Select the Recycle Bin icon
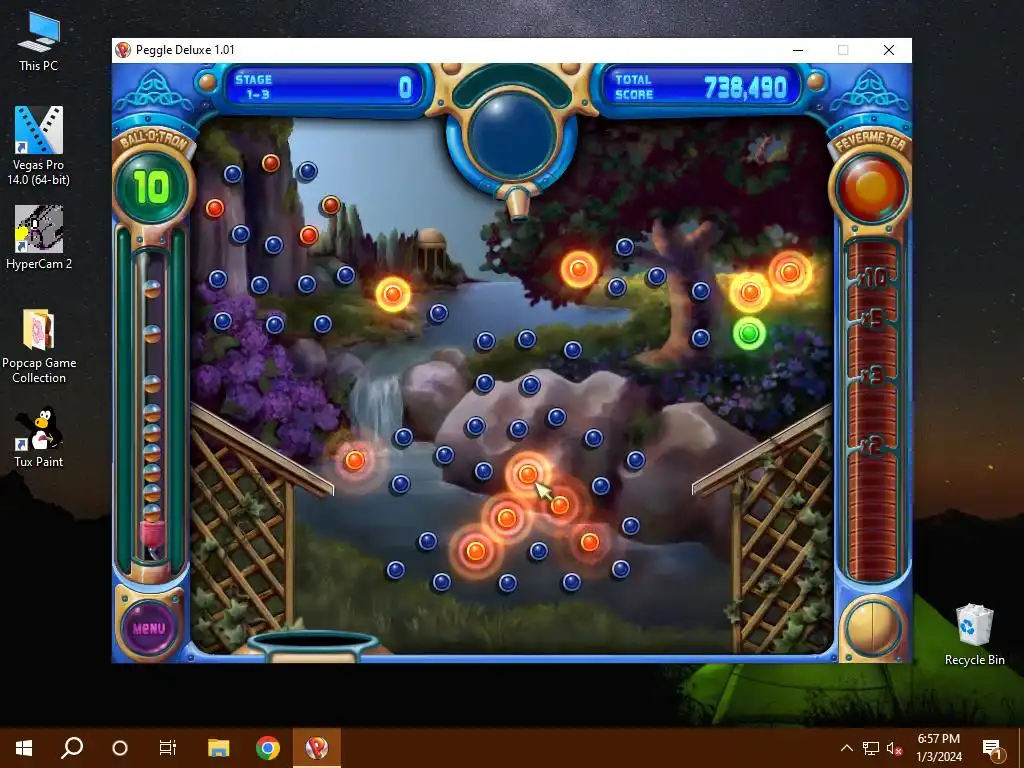 pyautogui.click(x=974, y=635)
